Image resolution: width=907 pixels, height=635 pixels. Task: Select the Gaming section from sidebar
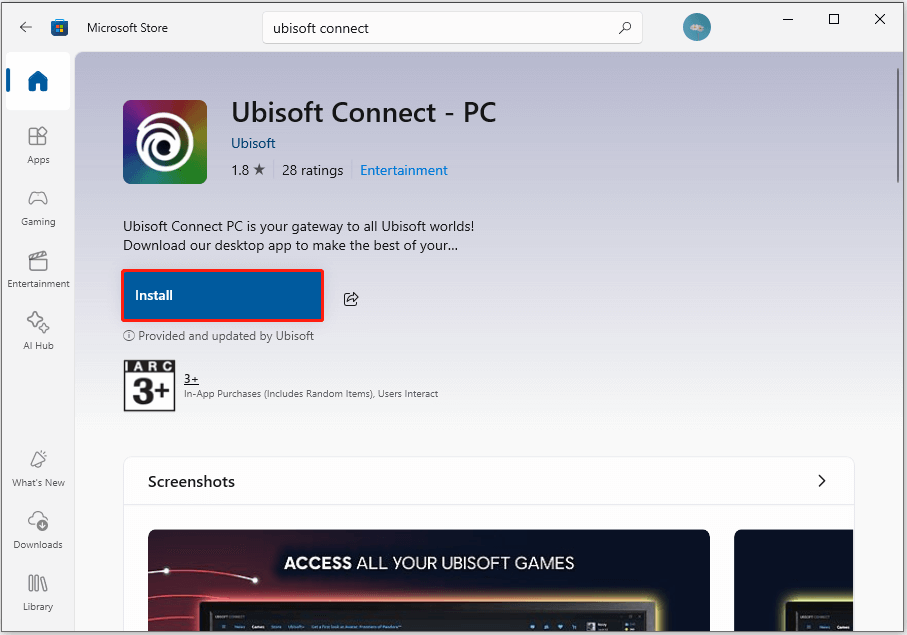(x=37, y=207)
